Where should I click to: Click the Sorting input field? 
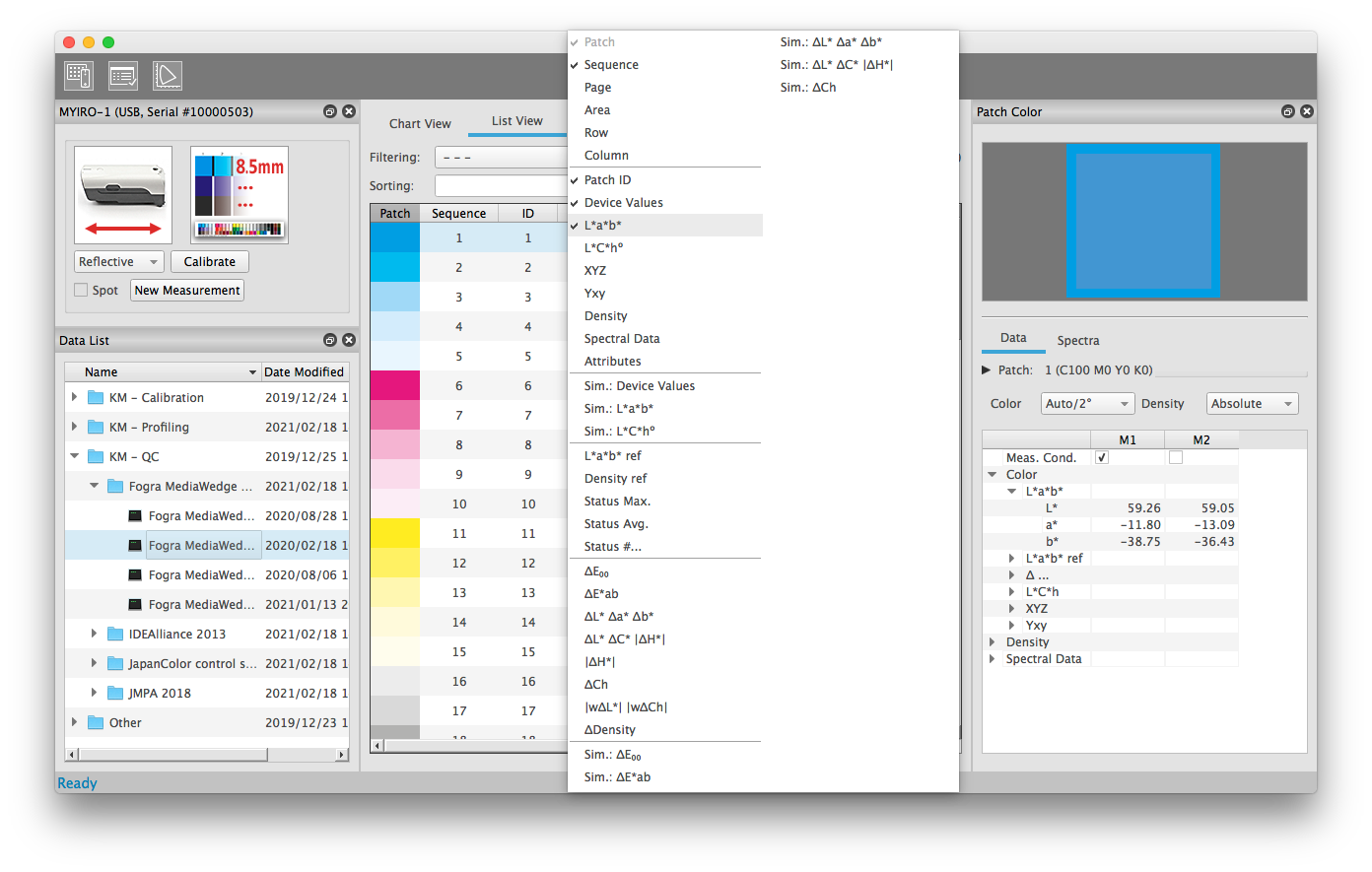point(501,186)
